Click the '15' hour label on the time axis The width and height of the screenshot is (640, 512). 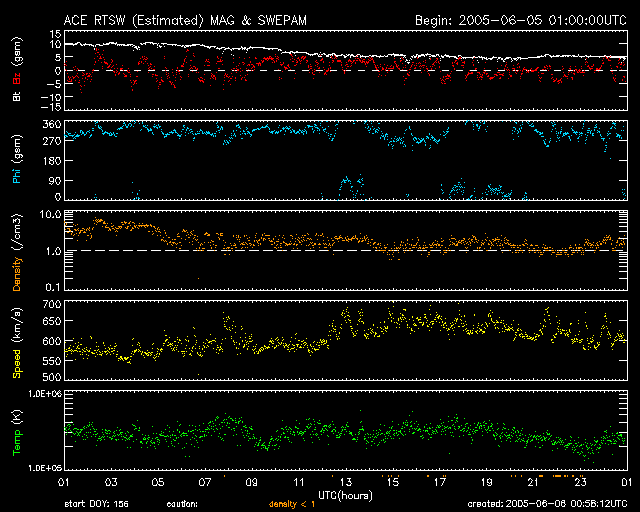point(393,483)
